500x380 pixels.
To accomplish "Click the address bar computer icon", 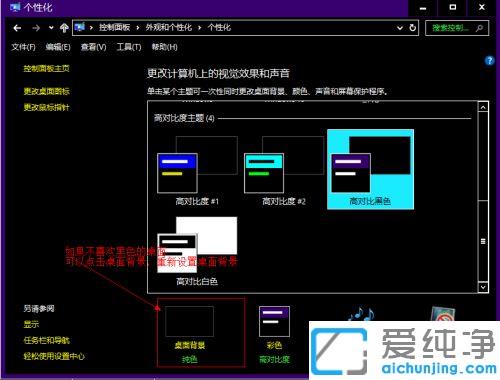I will coord(80,27).
